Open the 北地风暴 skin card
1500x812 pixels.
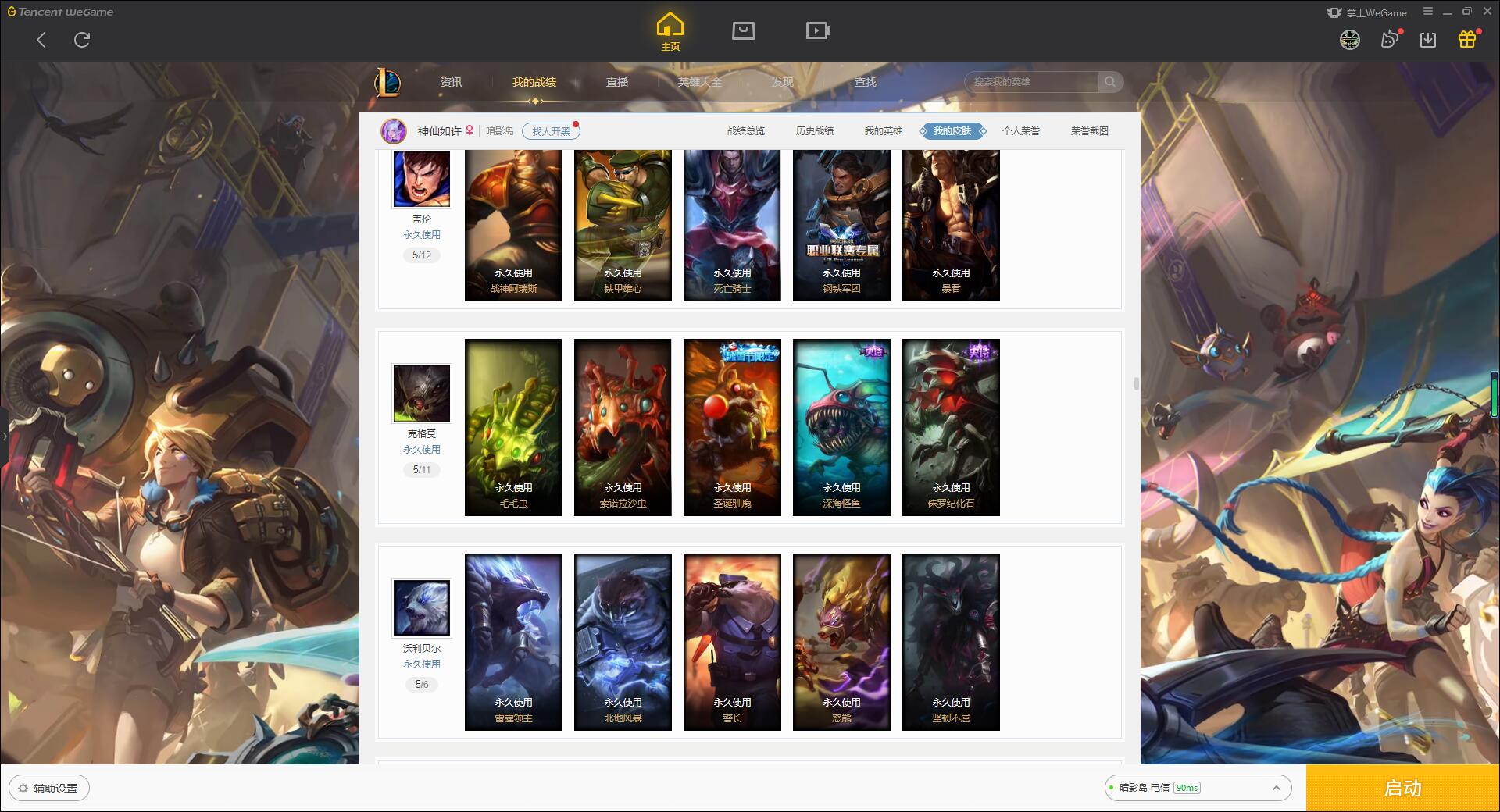coord(623,642)
